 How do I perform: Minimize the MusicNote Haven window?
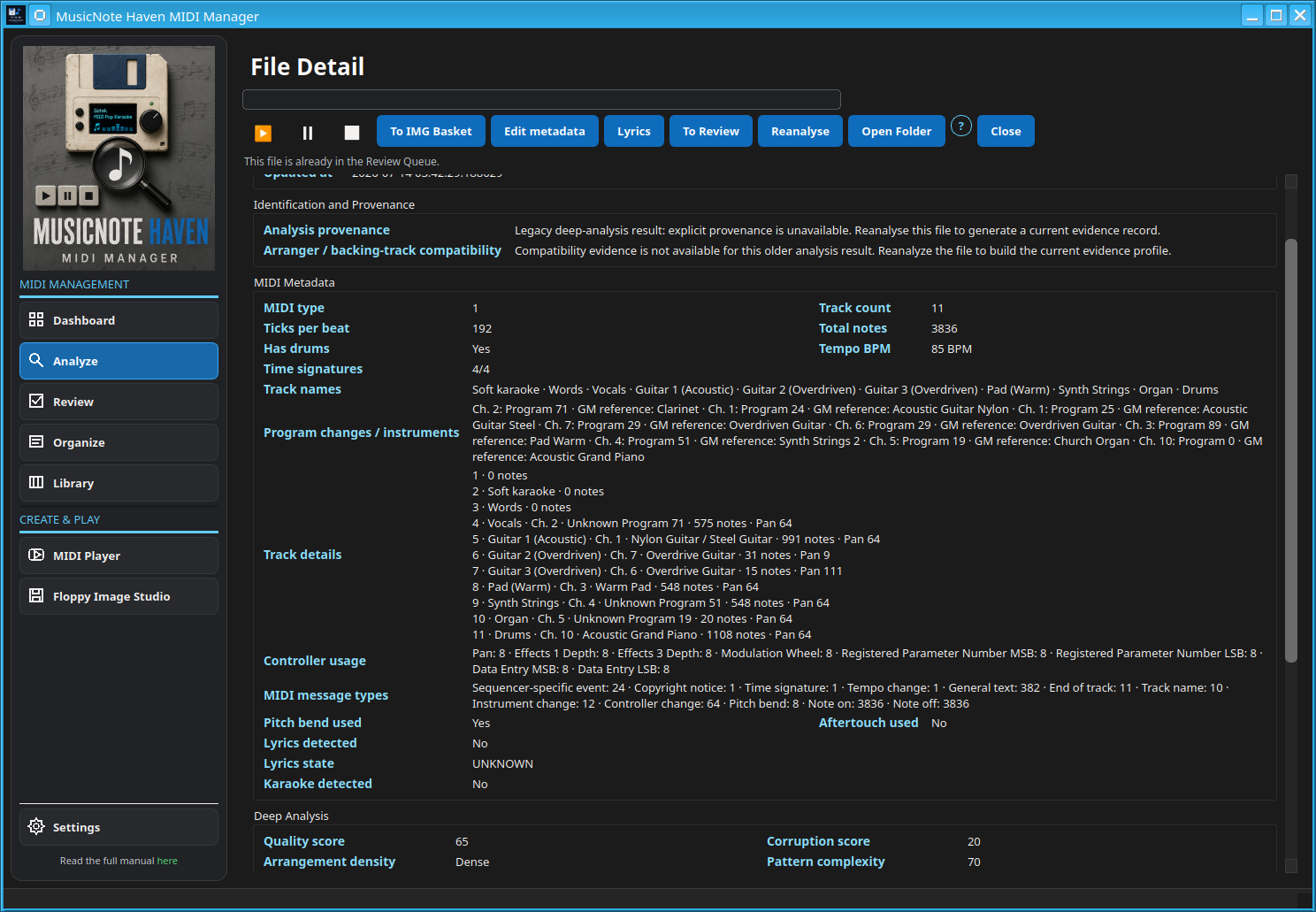pyautogui.click(x=1252, y=15)
